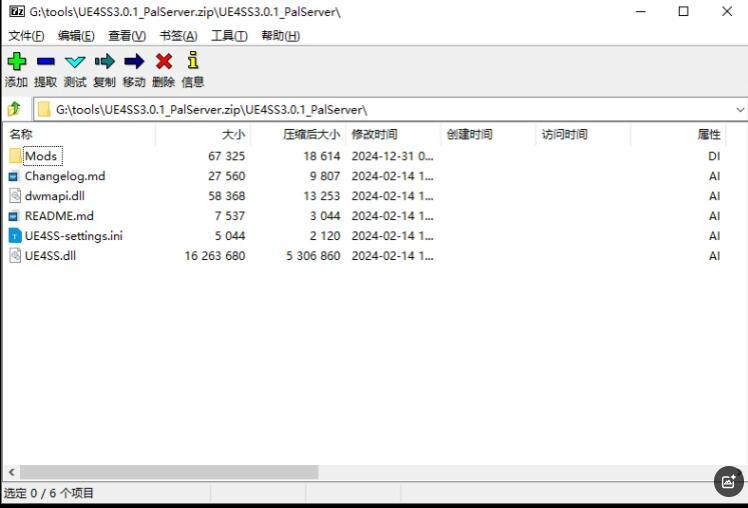Click the UE4SS-settings.ini file icon
Screen dimensions: 748x508
click(15, 236)
